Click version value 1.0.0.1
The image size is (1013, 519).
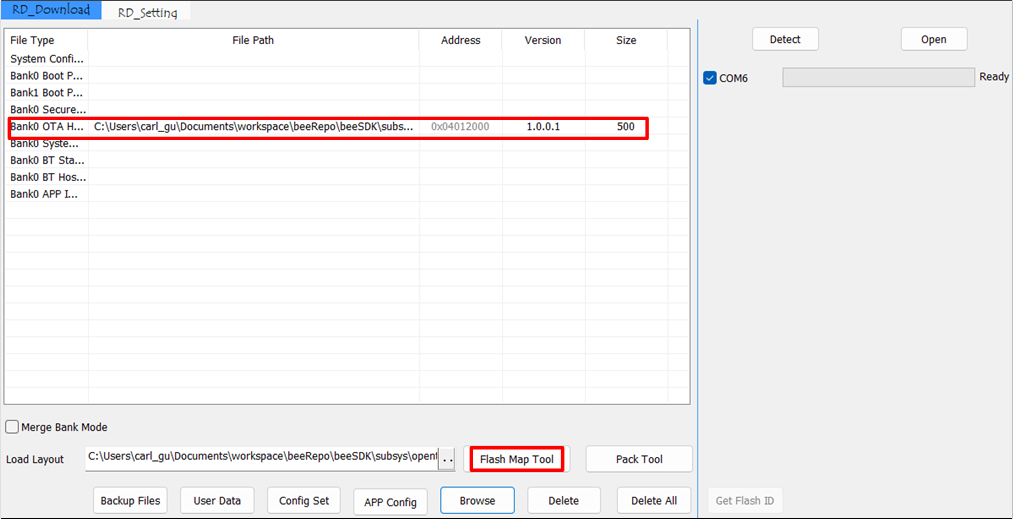[543, 127]
